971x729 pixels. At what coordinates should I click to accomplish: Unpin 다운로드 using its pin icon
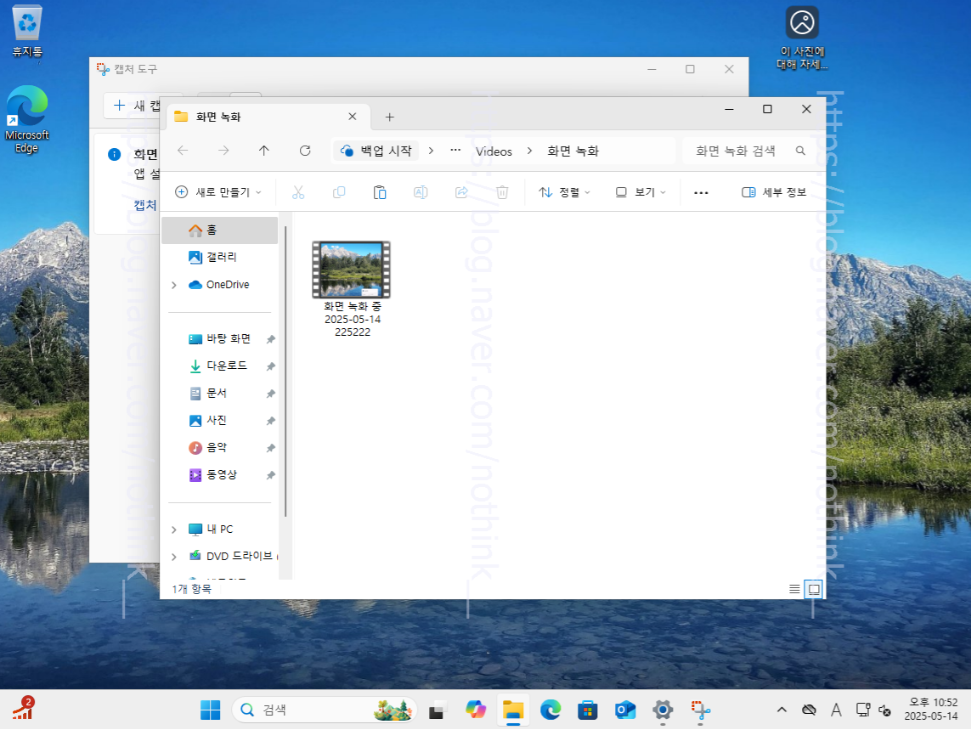click(x=271, y=367)
